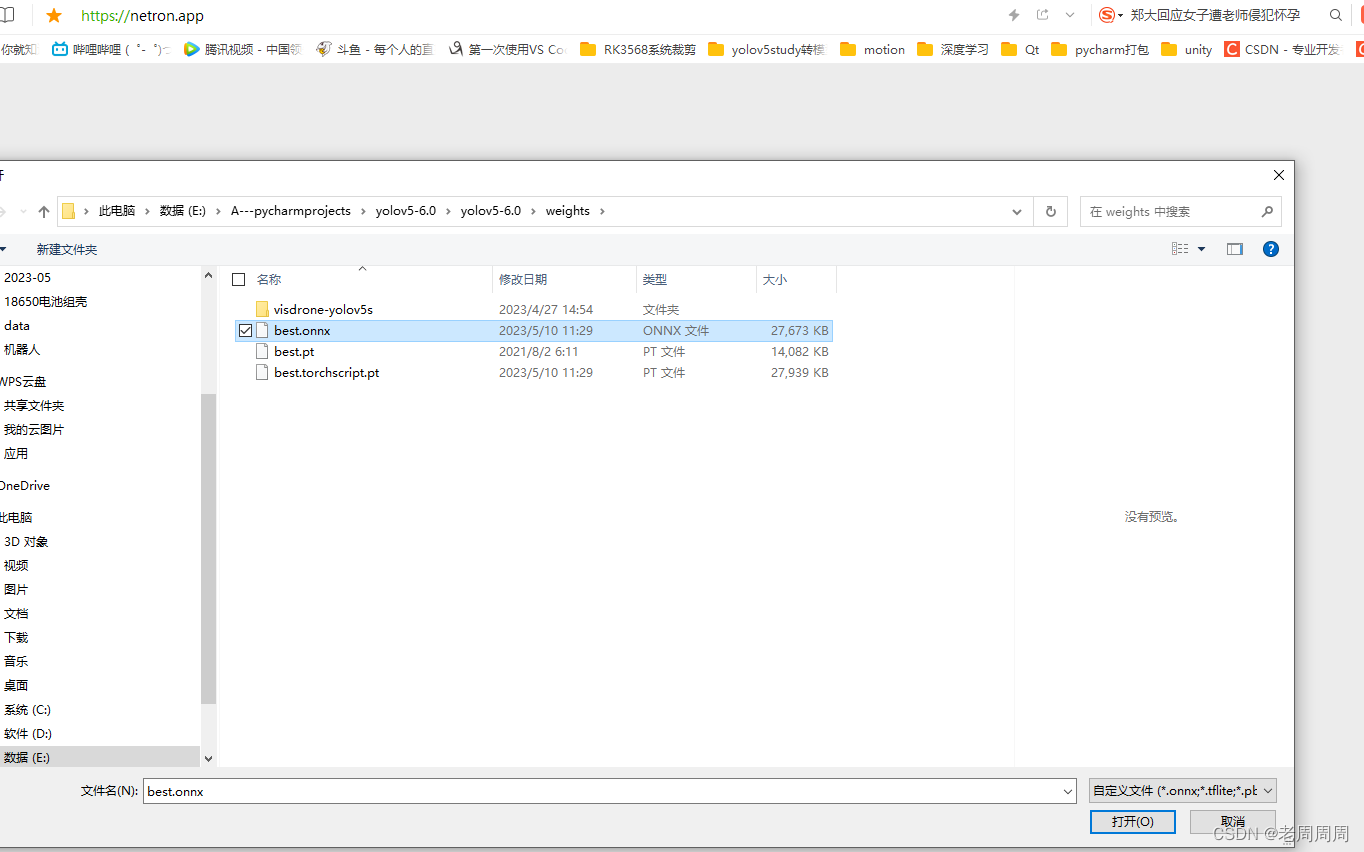
Task: Expand the view options dropdown arrow
Action: click(1201, 249)
